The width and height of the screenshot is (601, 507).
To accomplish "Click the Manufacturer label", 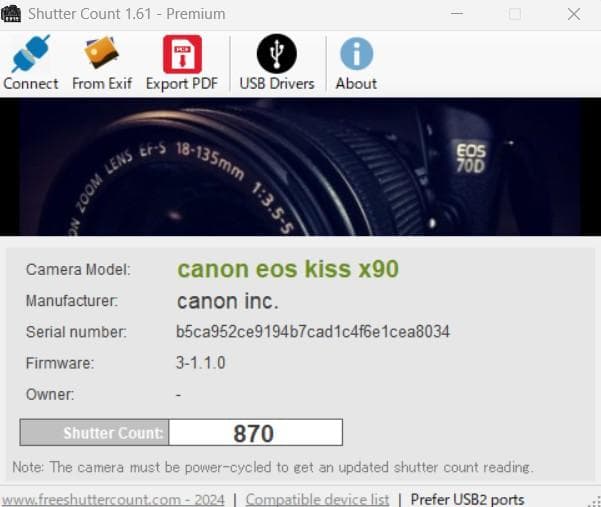I will 72,301.
